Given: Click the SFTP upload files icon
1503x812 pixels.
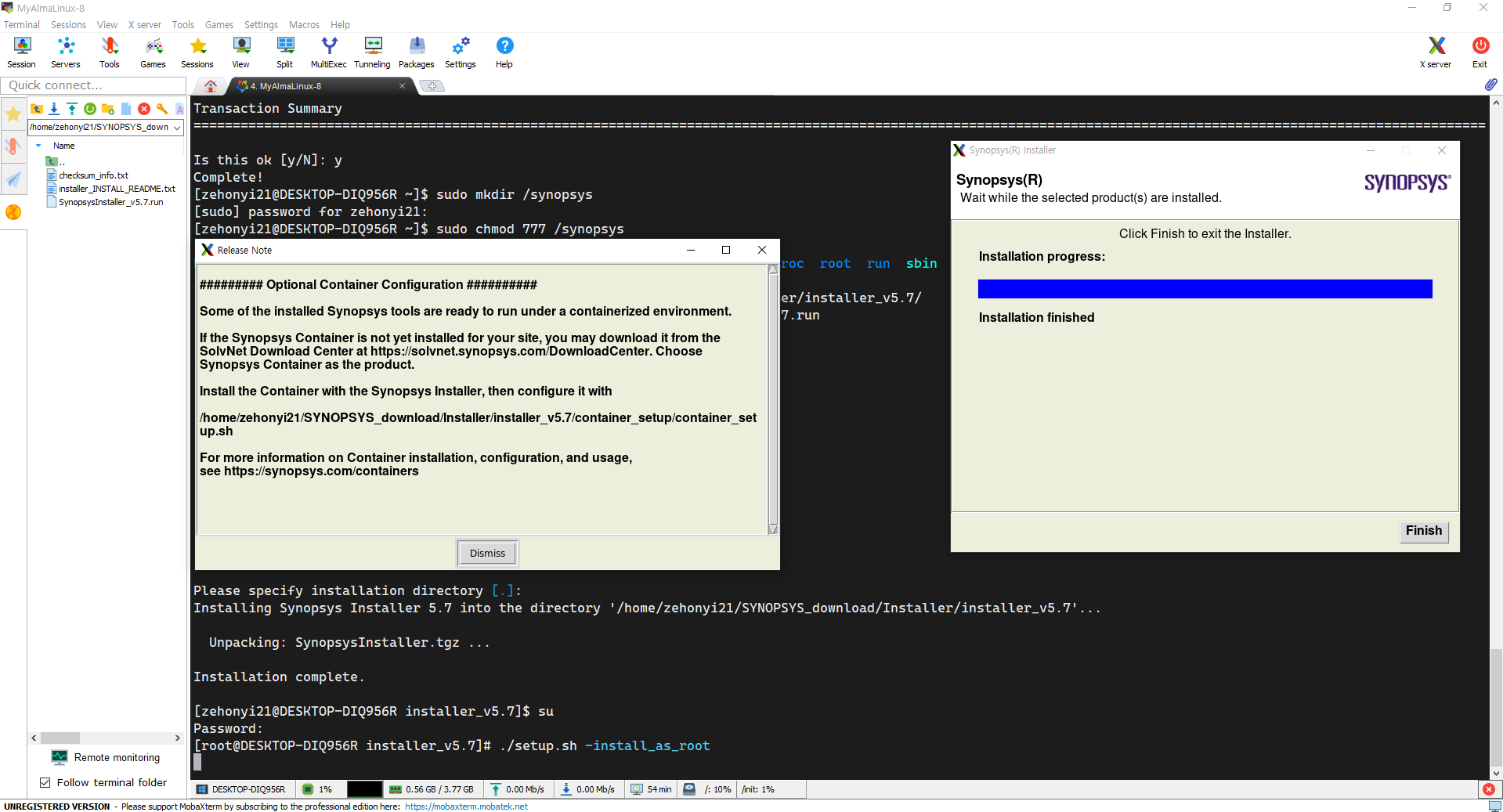Looking at the screenshot, I should 72,109.
